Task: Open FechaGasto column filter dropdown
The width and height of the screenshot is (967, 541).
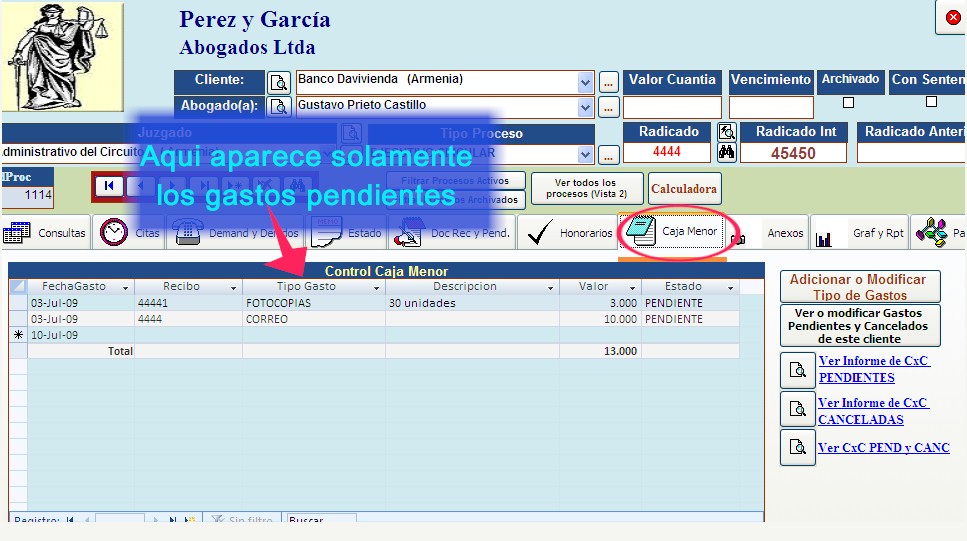Action: [126, 287]
